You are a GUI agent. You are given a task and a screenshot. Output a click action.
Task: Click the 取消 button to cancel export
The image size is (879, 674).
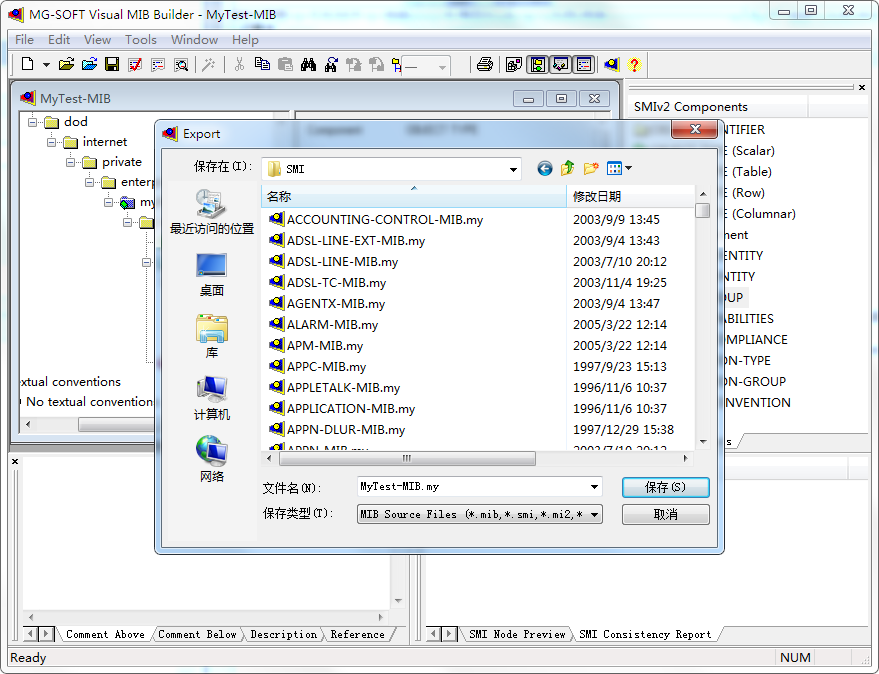pos(665,513)
